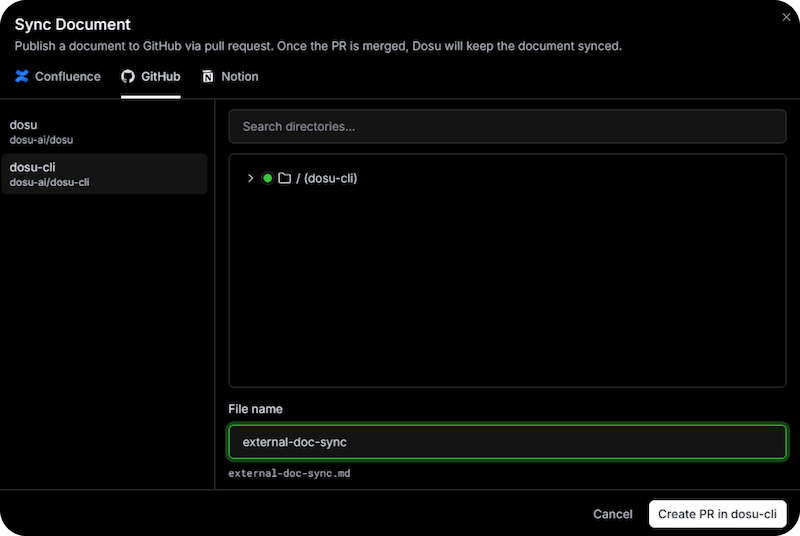
Task: Select the GitHub tab label
Action: point(160,77)
